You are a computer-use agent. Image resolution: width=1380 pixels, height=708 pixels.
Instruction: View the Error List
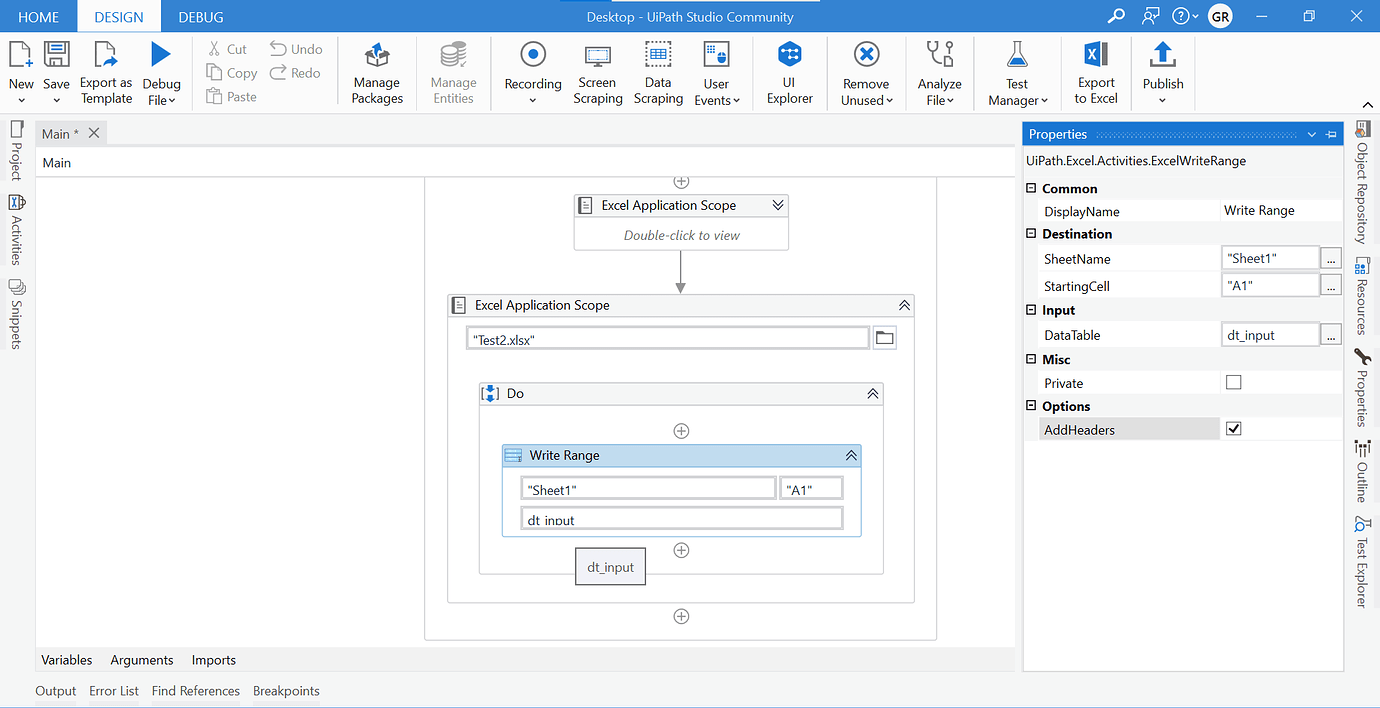[113, 690]
